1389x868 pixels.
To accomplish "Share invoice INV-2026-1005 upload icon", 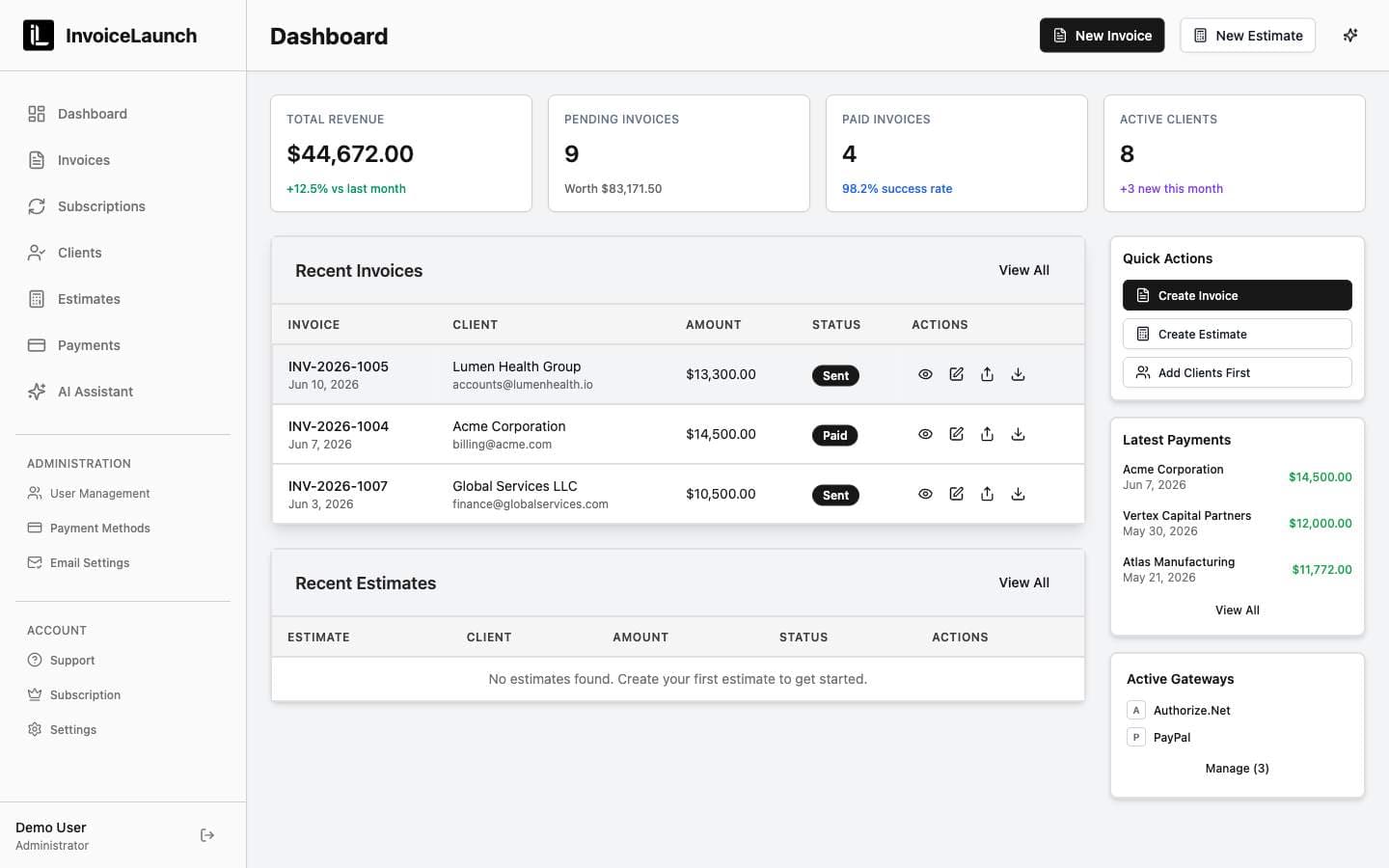I will tap(987, 374).
